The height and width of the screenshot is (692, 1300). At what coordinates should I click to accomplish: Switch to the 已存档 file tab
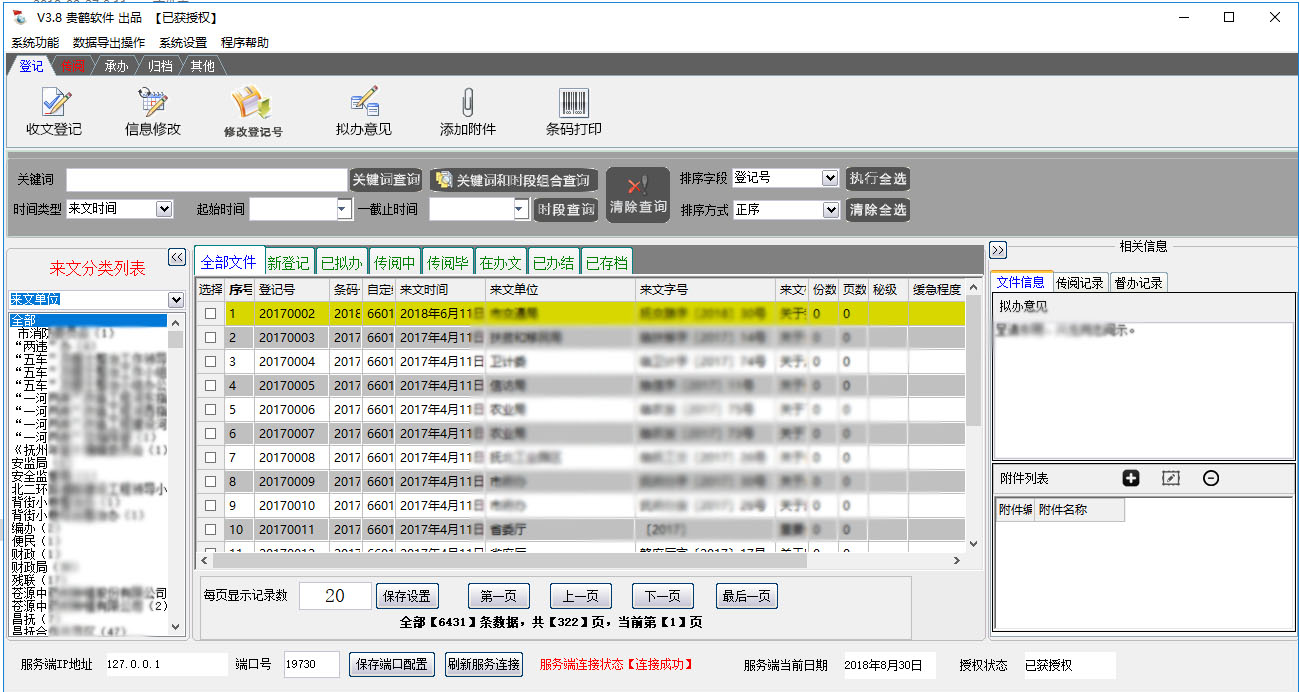pyautogui.click(x=605, y=260)
